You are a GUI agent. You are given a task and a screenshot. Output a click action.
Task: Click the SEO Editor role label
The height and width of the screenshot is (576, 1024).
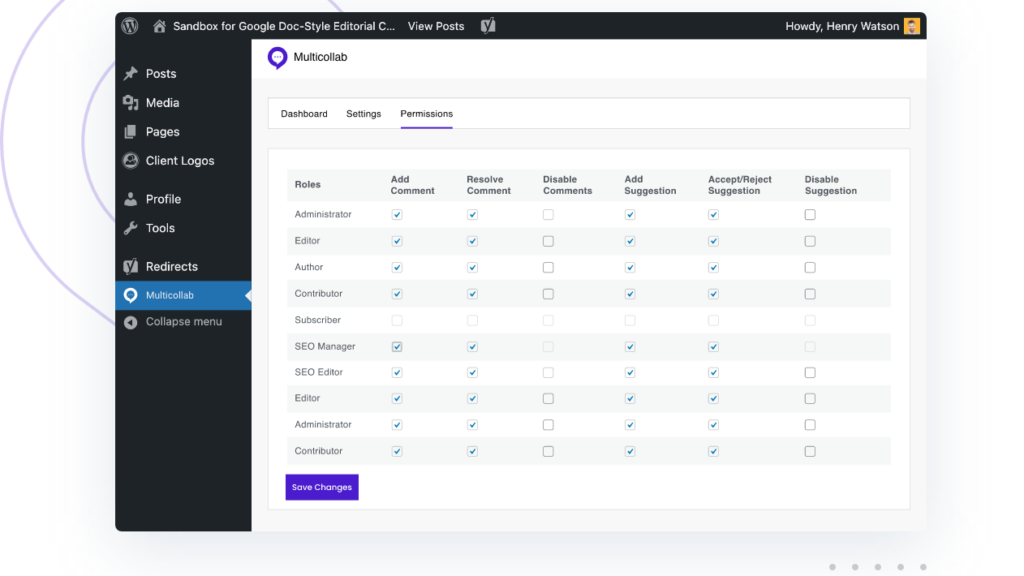[319, 372]
